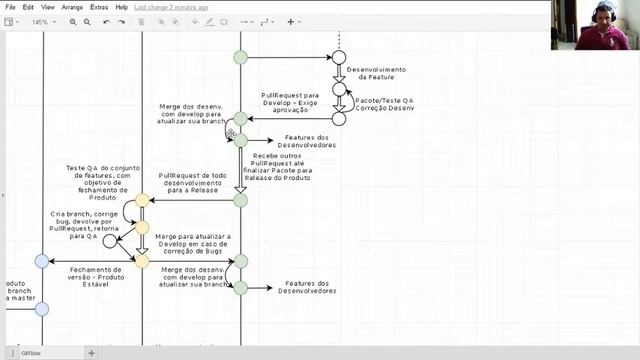Open the Waypoints connector style dropdown

[267, 22]
